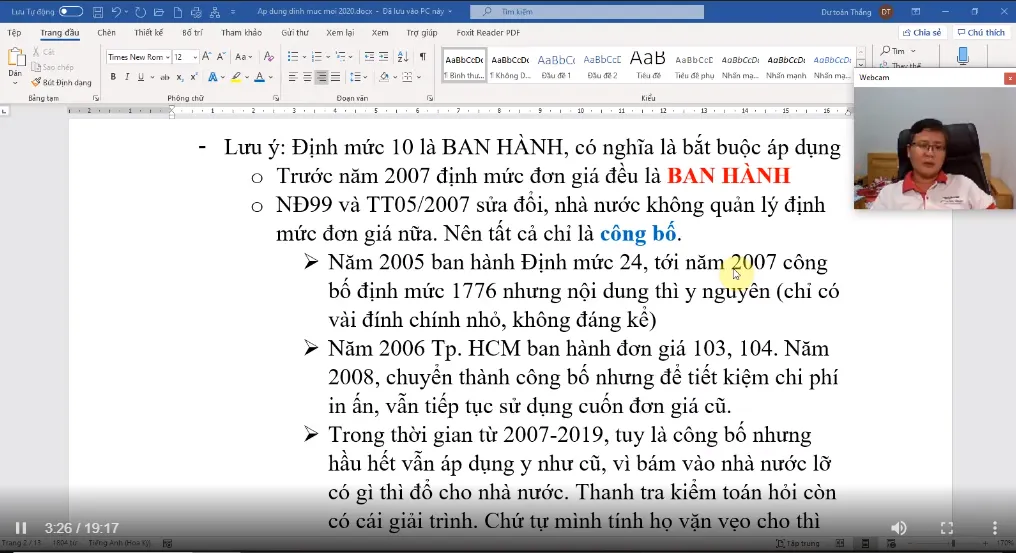The width and height of the screenshot is (1016, 553).
Task: Click the Save icon in quick access toolbar
Action: coord(96,11)
